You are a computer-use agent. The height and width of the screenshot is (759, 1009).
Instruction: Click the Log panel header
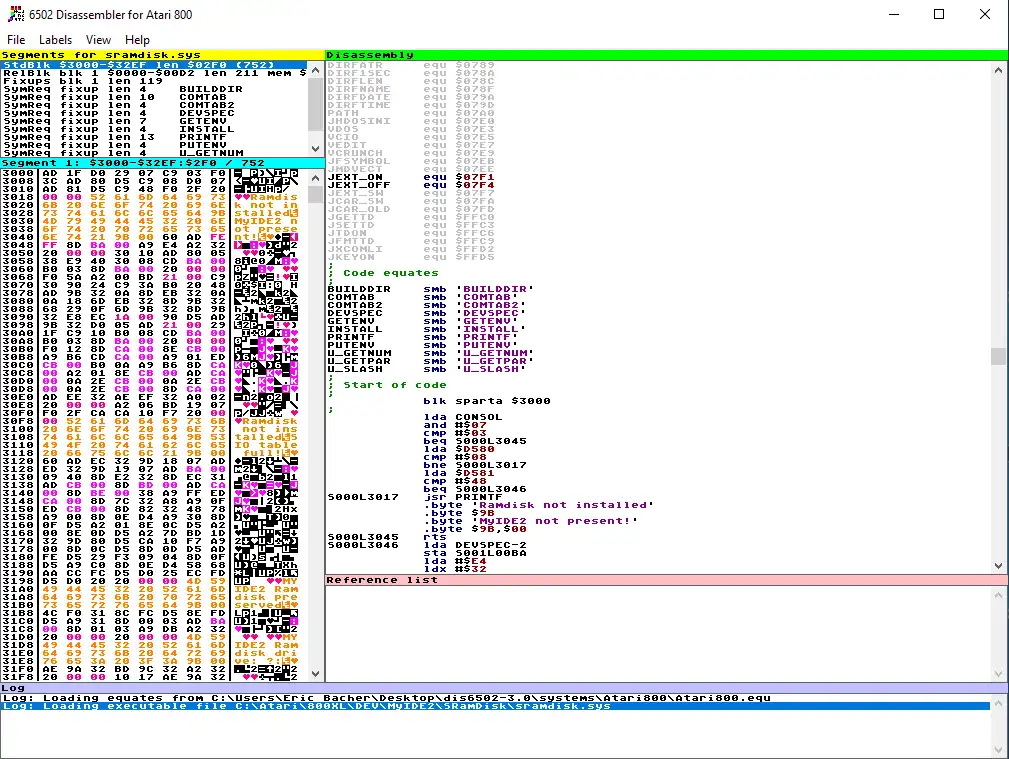504,688
